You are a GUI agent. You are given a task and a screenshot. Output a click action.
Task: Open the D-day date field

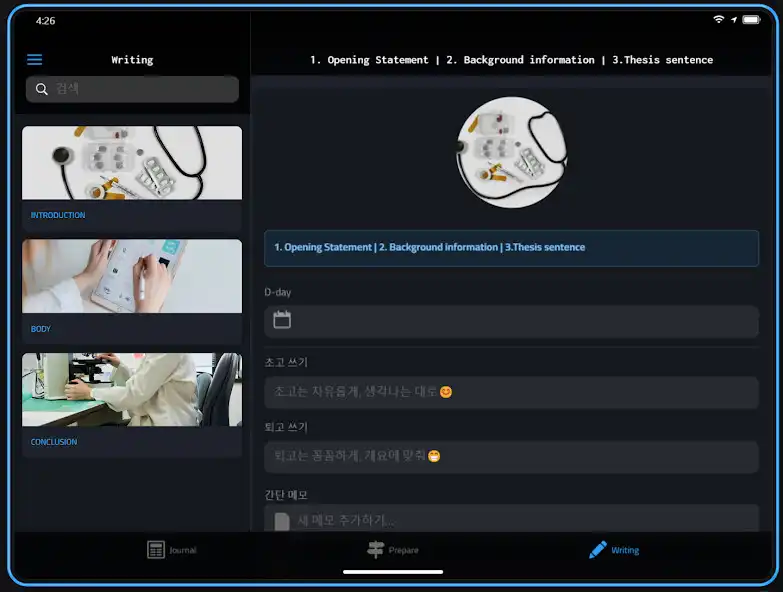[511, 321]
